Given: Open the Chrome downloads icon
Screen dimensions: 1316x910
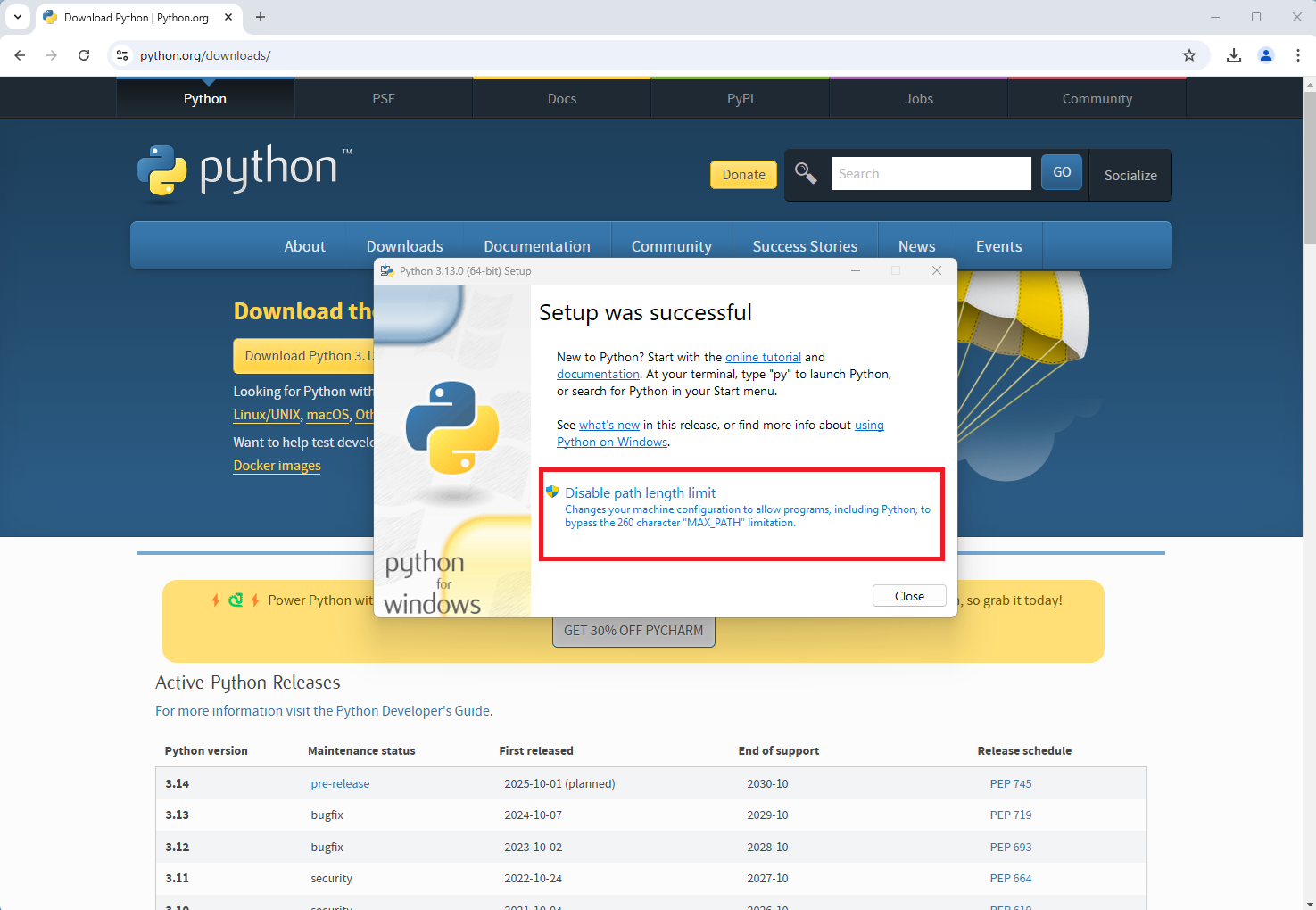Looking at the screenshot, I should pyautogui.click(x=1234, y=55).
